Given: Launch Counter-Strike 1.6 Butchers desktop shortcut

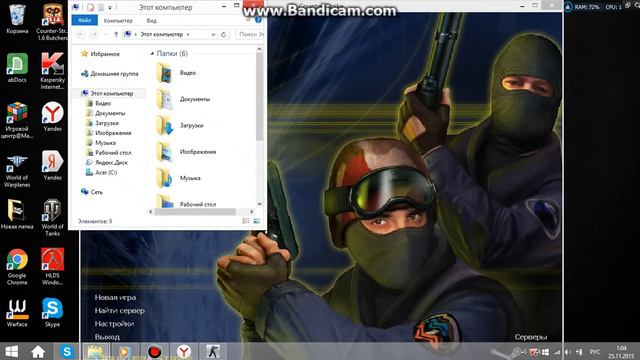Looking at the screenshot, I should [x=53, y=21].
